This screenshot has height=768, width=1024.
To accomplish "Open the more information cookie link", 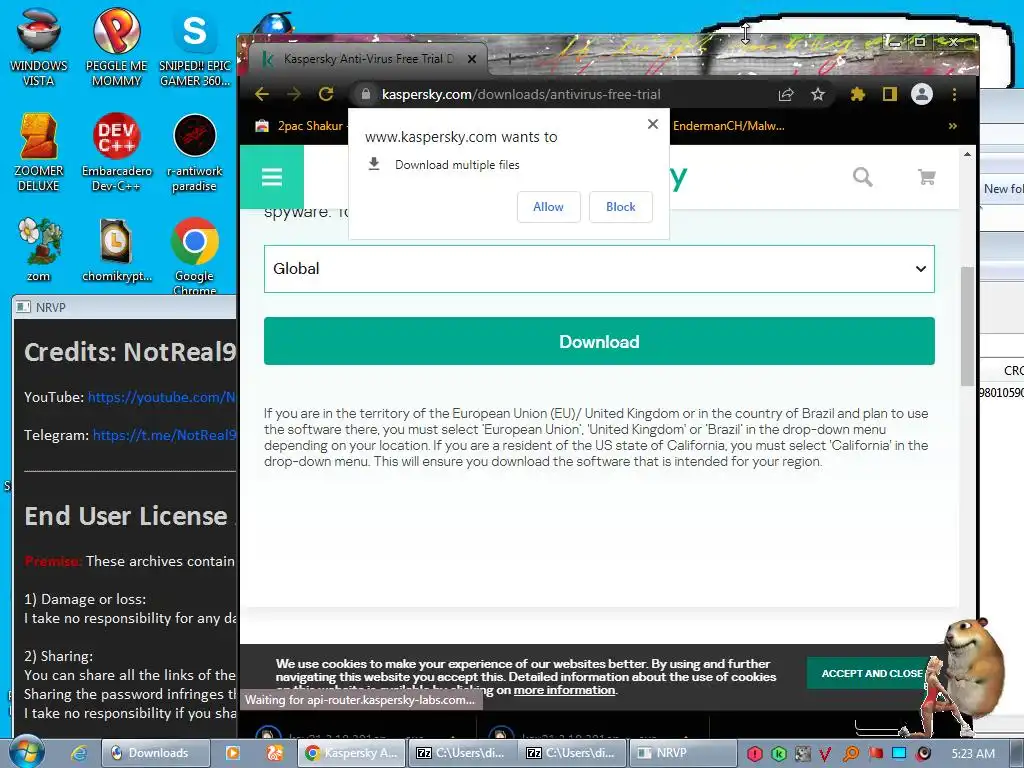I will click(564, 690).
